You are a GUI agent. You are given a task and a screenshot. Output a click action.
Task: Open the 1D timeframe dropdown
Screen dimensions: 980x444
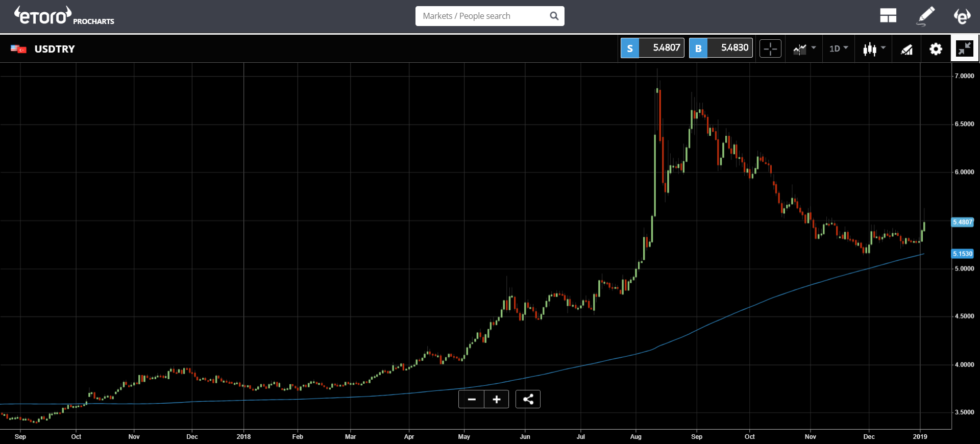837,48
